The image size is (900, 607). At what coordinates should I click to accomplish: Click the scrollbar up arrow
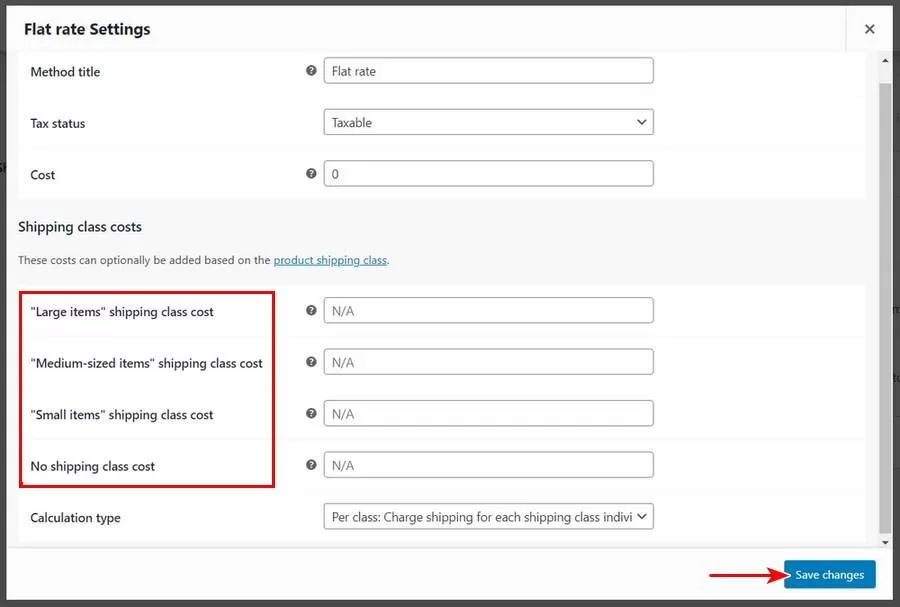tap(884, 60)
